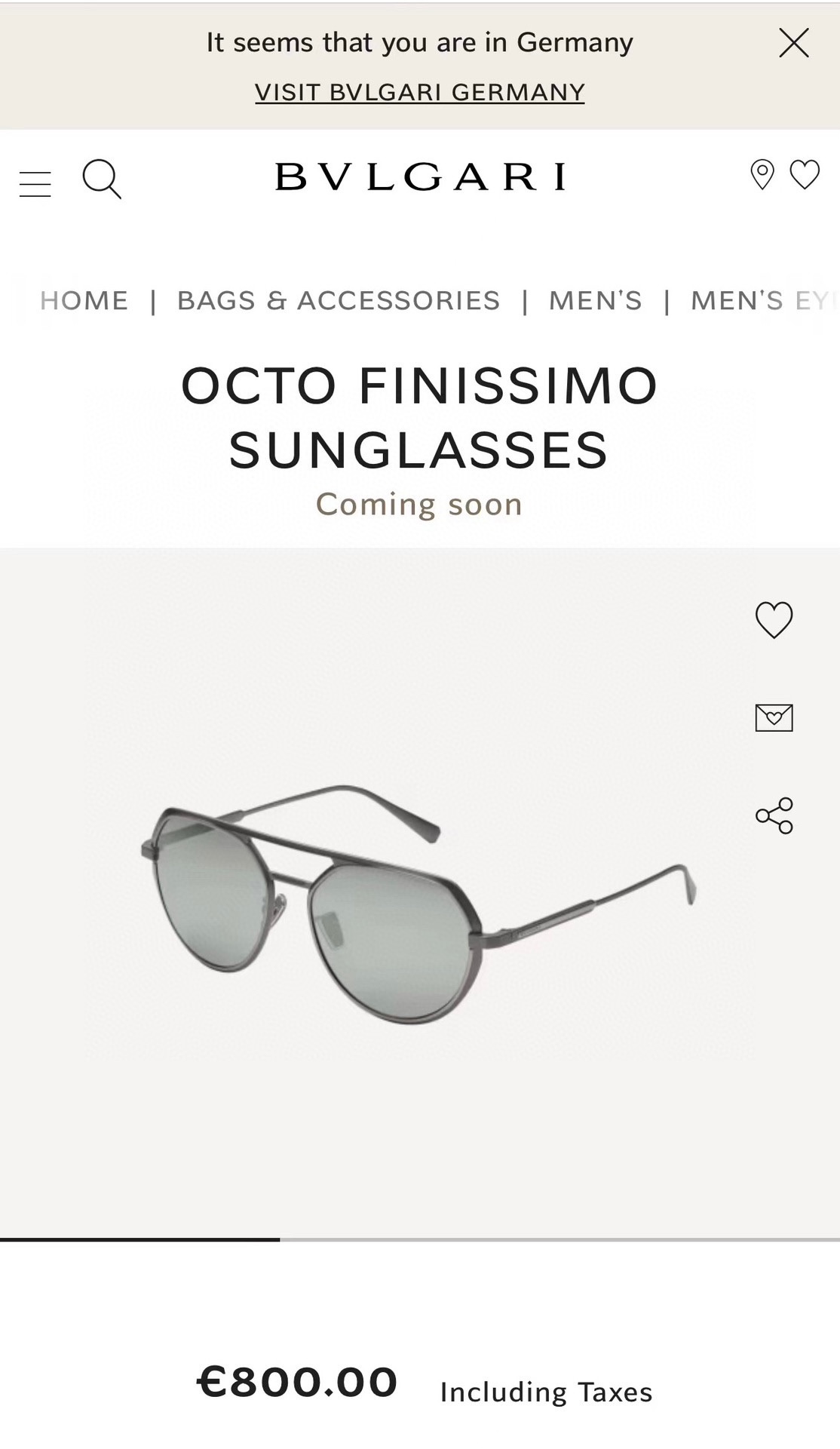The height and width of the screenshot is (1449, 840).
Task: Follow the Visit Bvlgari Germany link
Action: click(420, 92)
